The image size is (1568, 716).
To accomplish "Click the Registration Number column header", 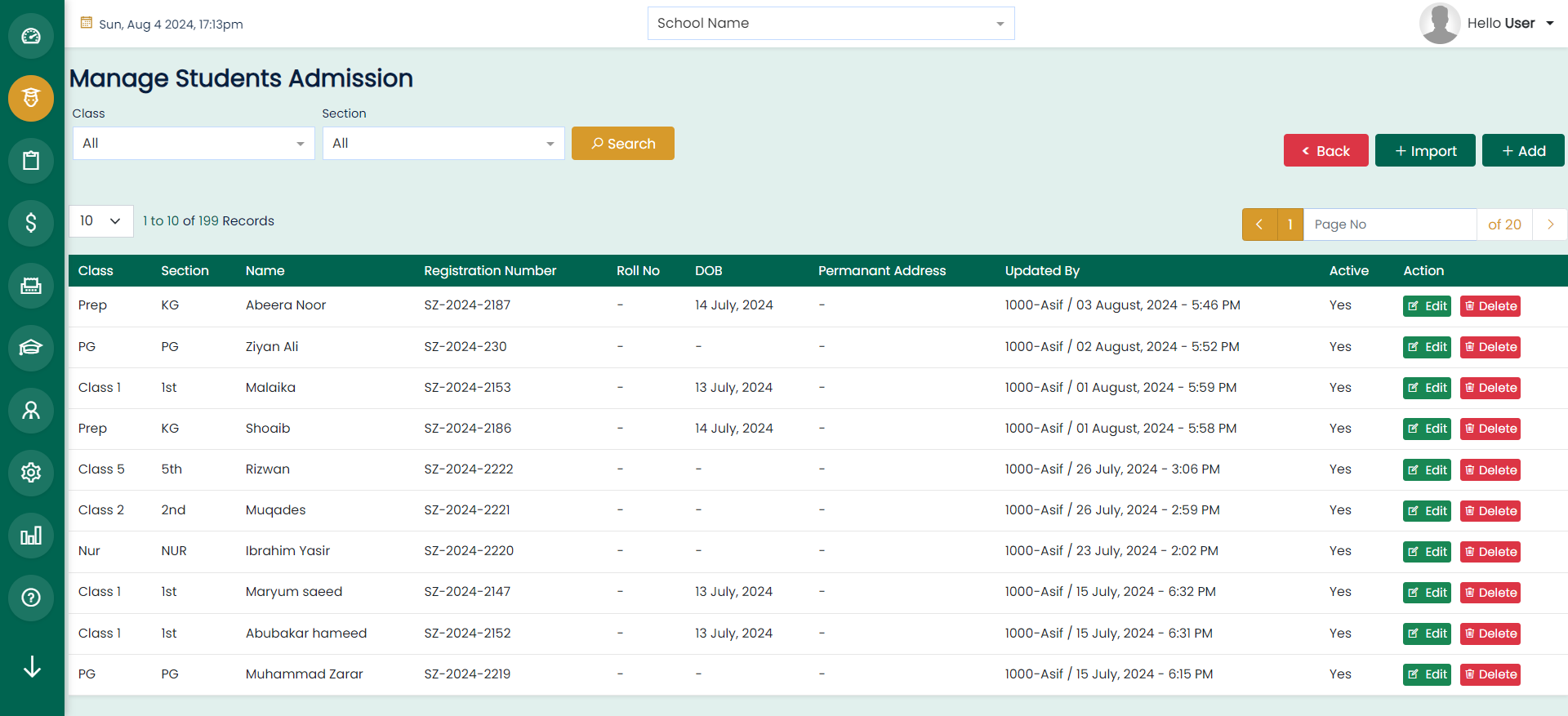I will click(x=490, y=271).
